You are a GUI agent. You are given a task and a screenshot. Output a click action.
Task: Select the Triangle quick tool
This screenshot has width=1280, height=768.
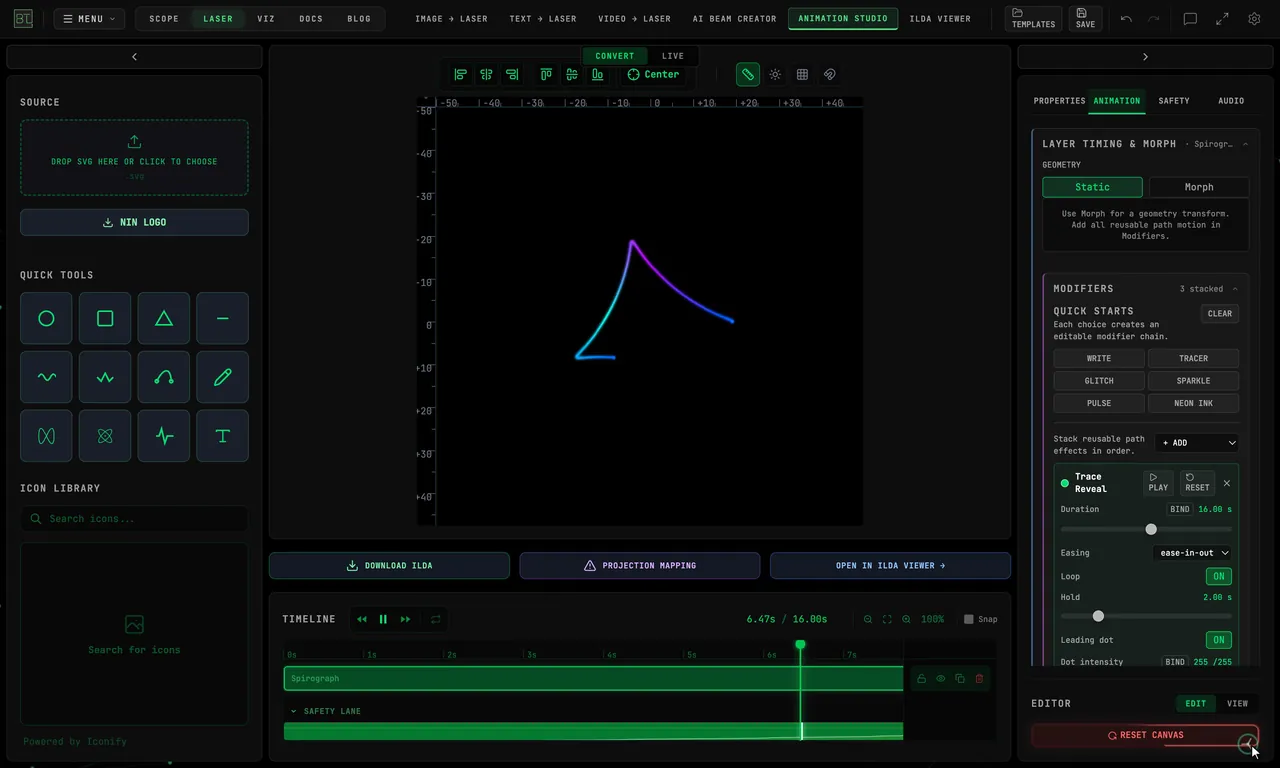click(164, 319)
